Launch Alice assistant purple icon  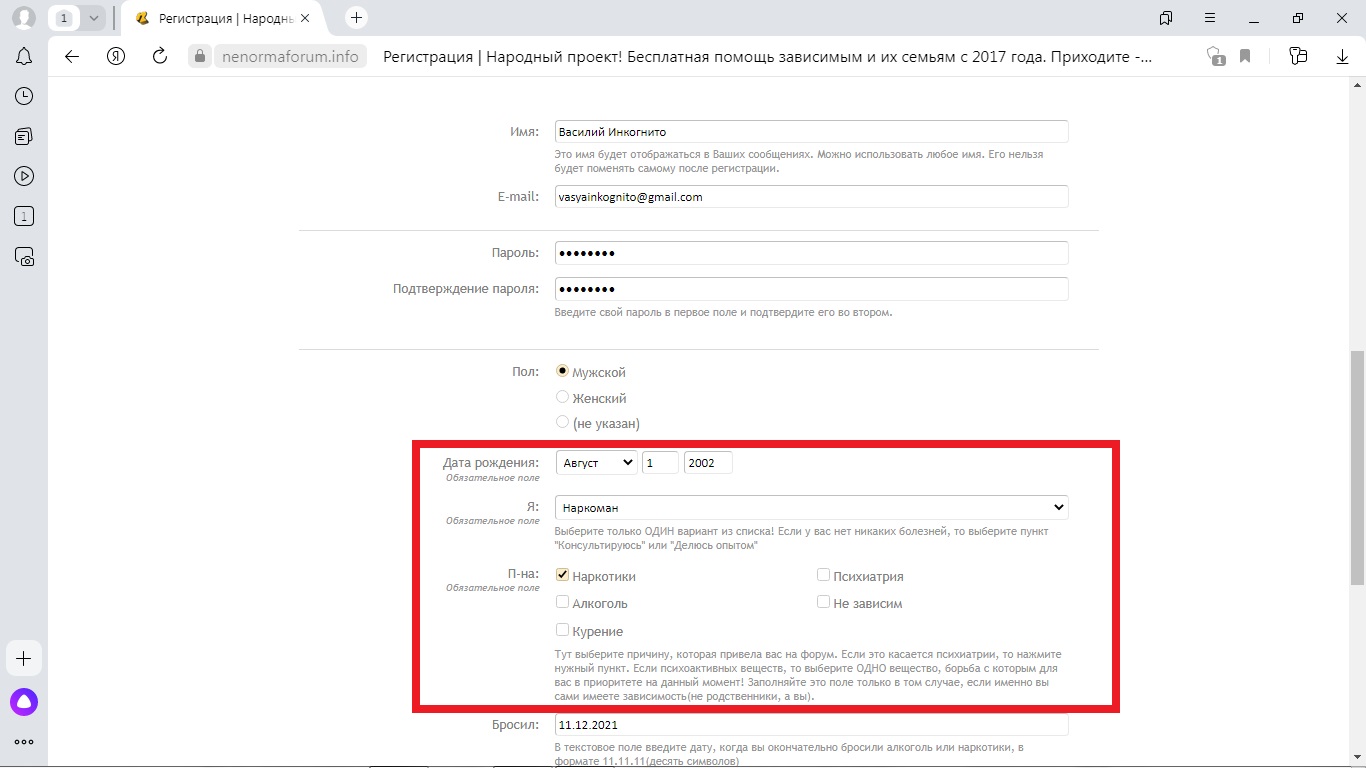point(24,702)
